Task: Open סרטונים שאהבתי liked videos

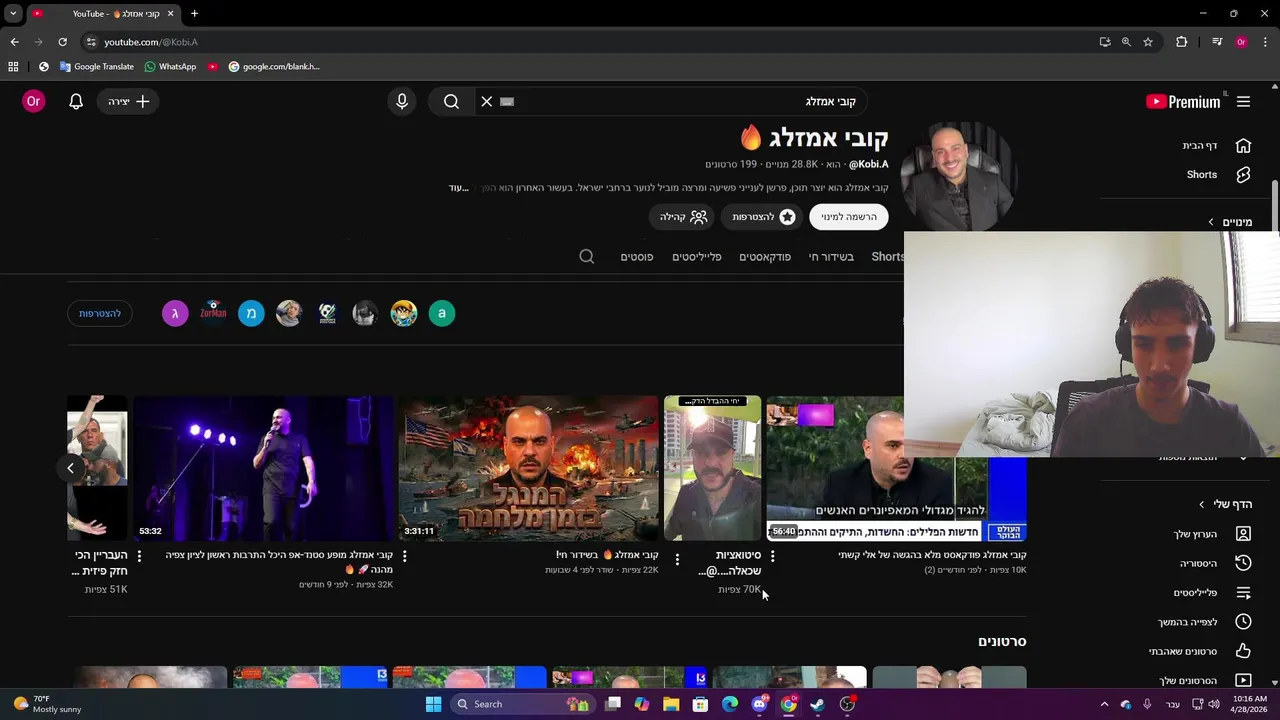Action: 1200,651
